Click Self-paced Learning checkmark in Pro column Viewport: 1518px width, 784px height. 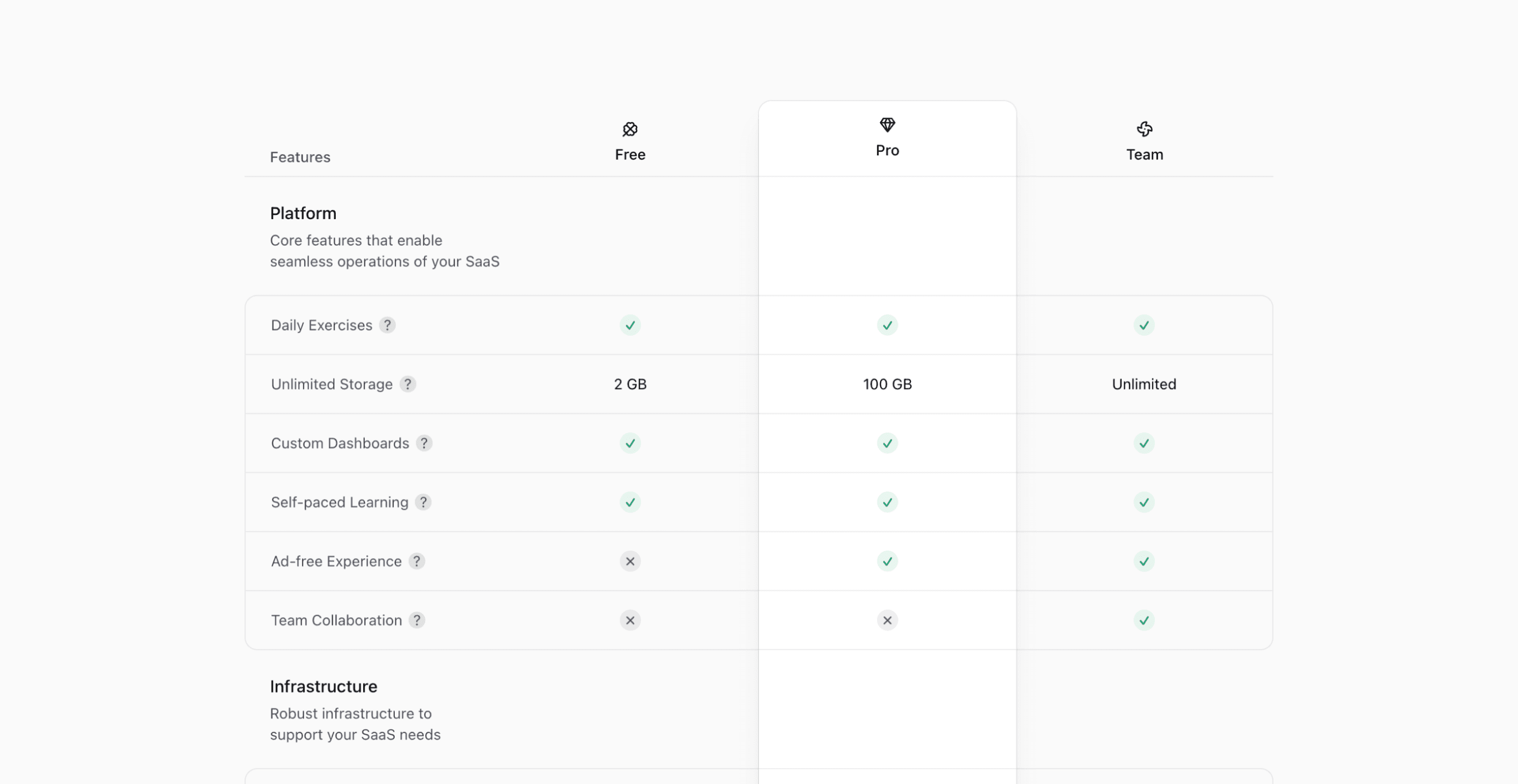(887, 502)
